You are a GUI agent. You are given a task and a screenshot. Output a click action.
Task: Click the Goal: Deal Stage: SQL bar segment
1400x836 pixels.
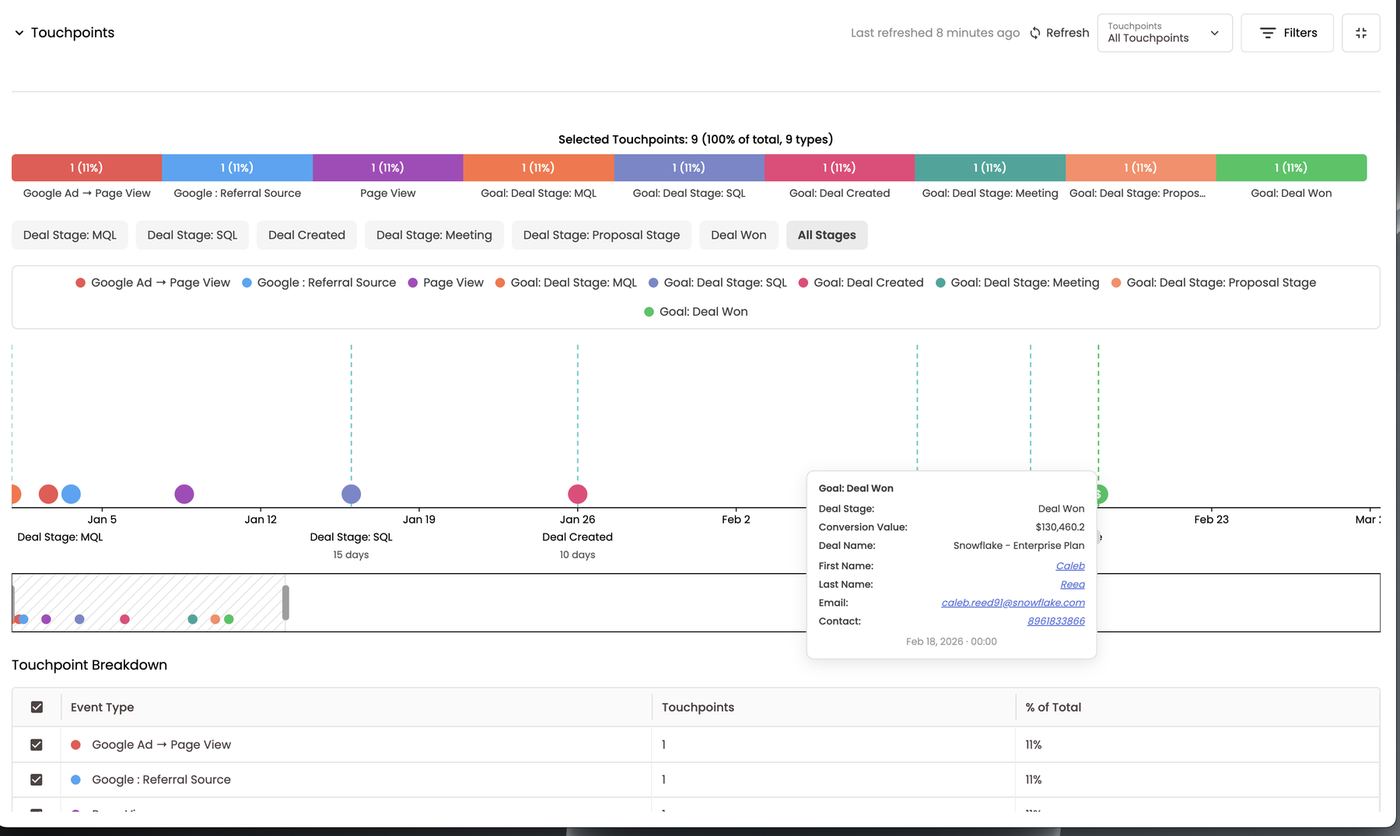[x=689, y=167]
